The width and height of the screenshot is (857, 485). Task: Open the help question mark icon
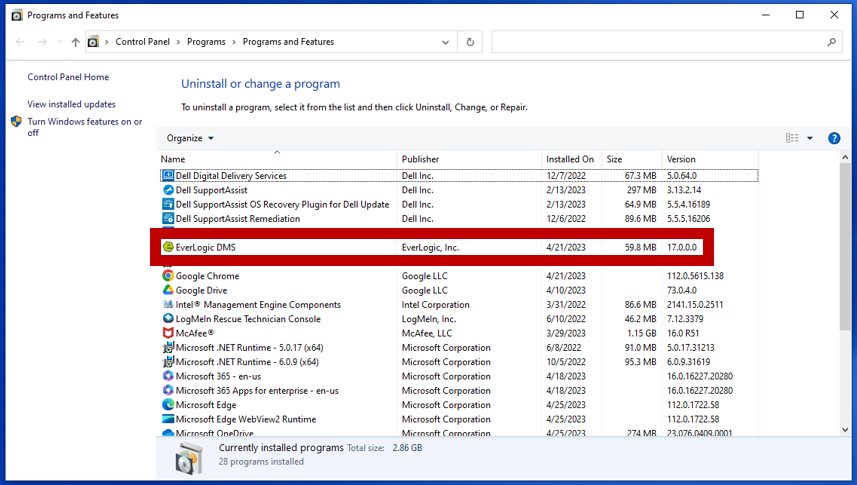click(x=834, y=138)
